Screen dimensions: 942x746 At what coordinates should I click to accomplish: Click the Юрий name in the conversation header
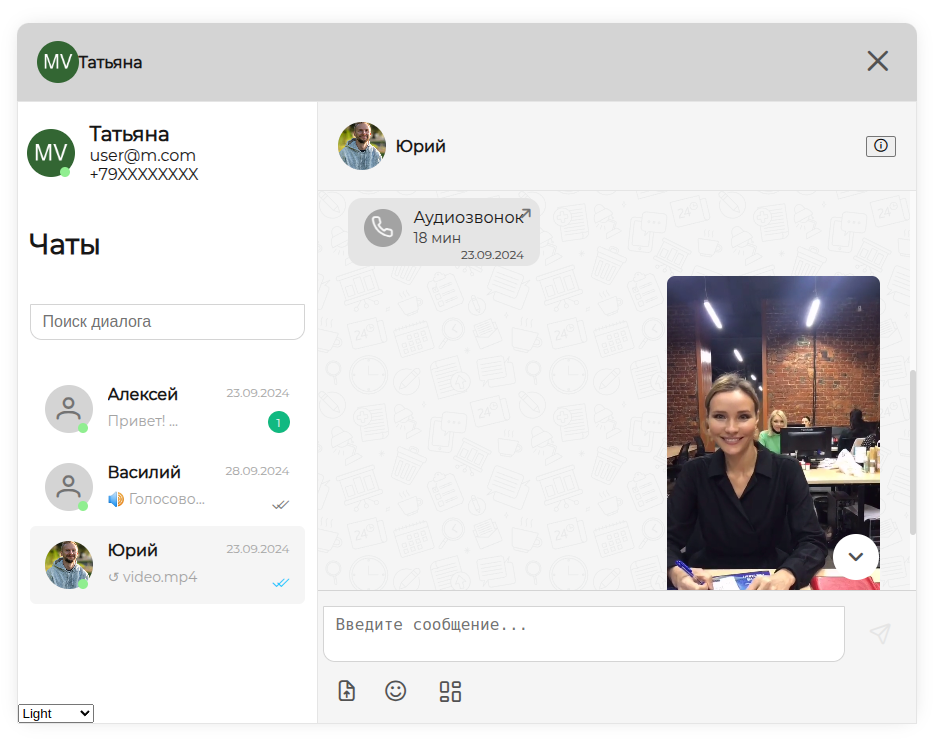(x=421, y=146)
